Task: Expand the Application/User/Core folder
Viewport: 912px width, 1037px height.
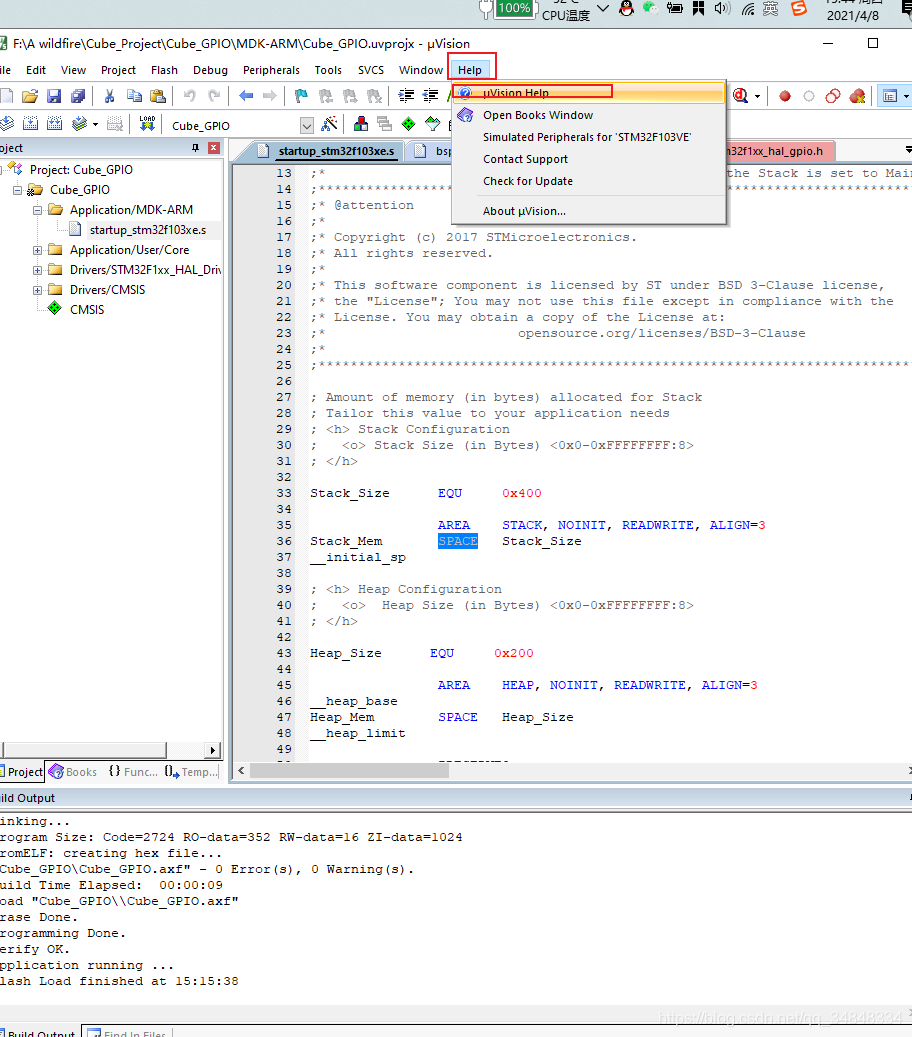Action: tap(38, 251)
